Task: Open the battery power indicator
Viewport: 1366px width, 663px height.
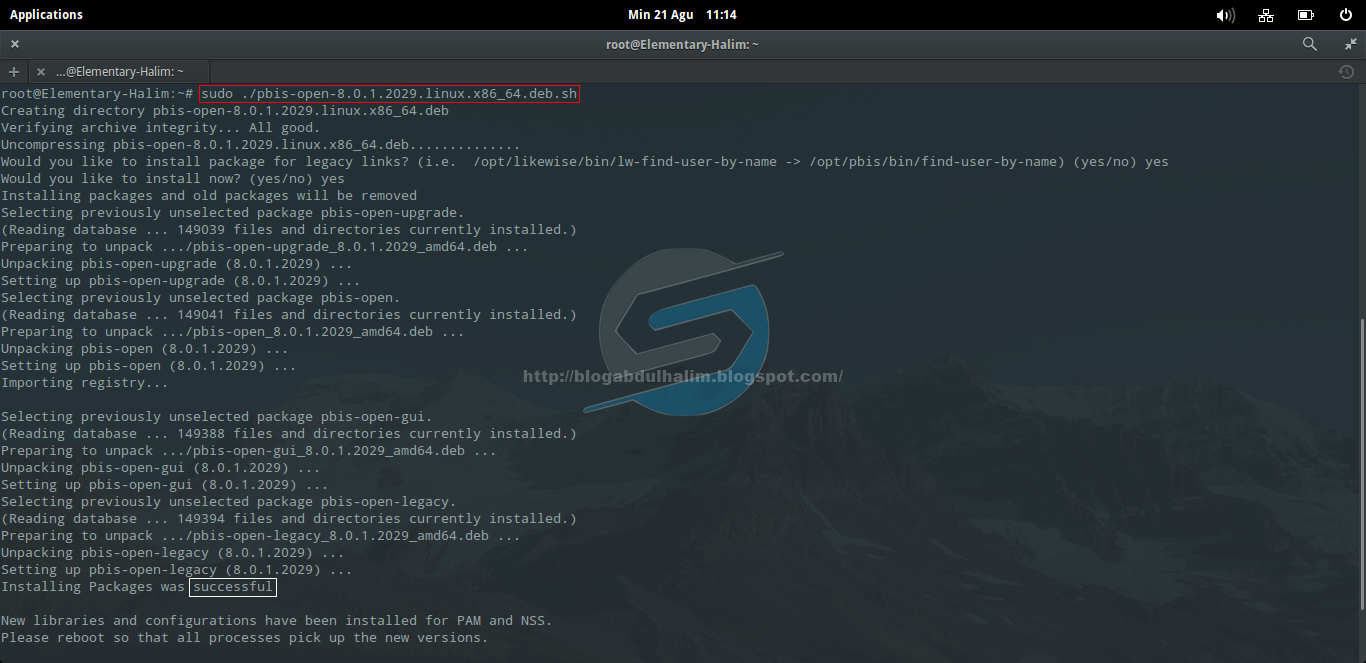Action: (x=1306, y=15)
